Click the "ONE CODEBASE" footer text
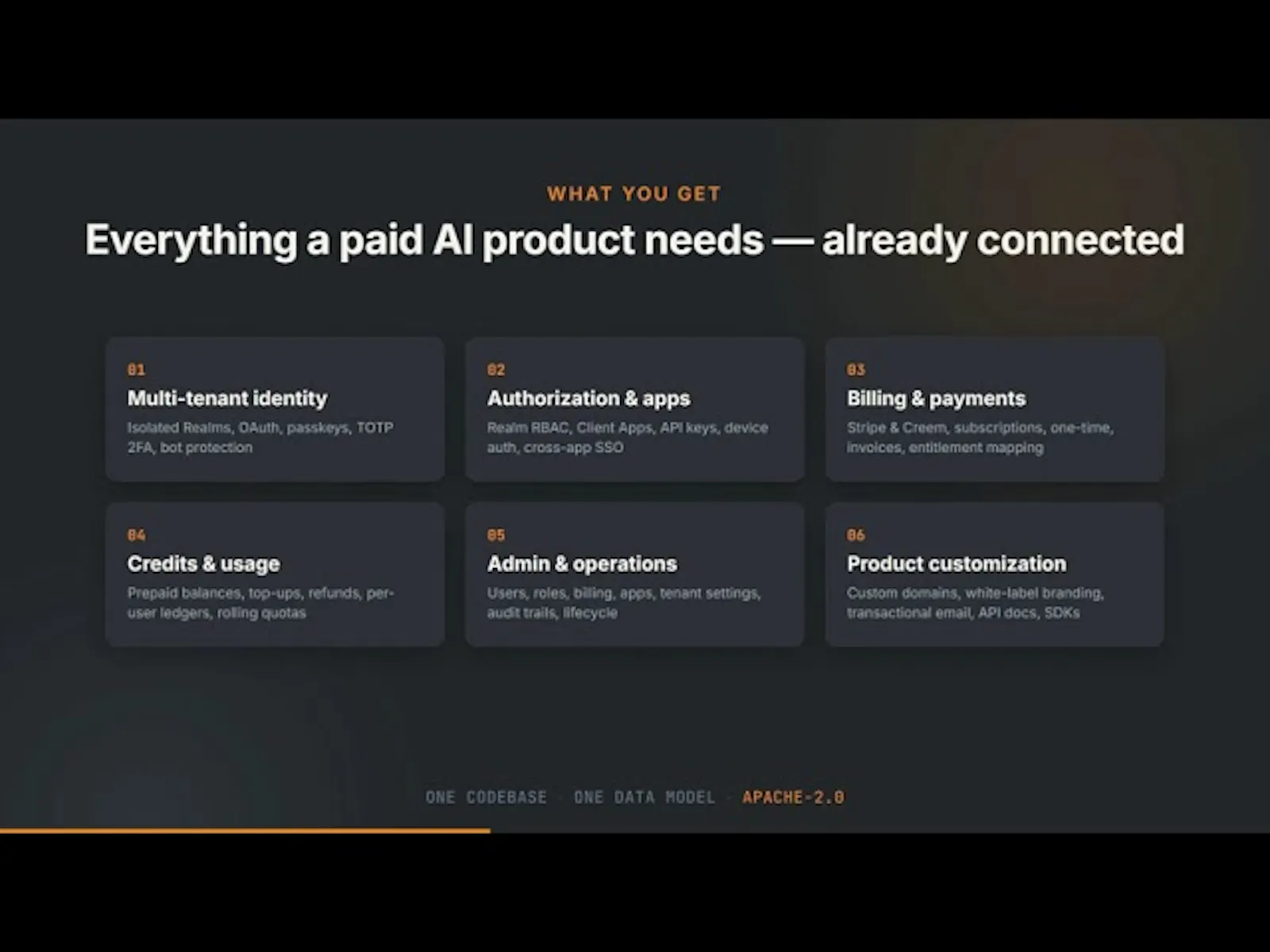 [486, 797]
